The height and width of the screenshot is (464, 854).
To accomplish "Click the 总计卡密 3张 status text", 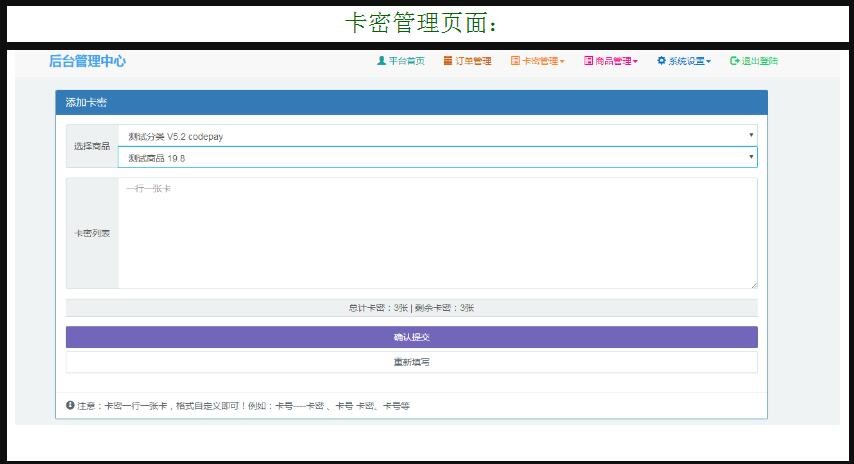I will point(412,308).
